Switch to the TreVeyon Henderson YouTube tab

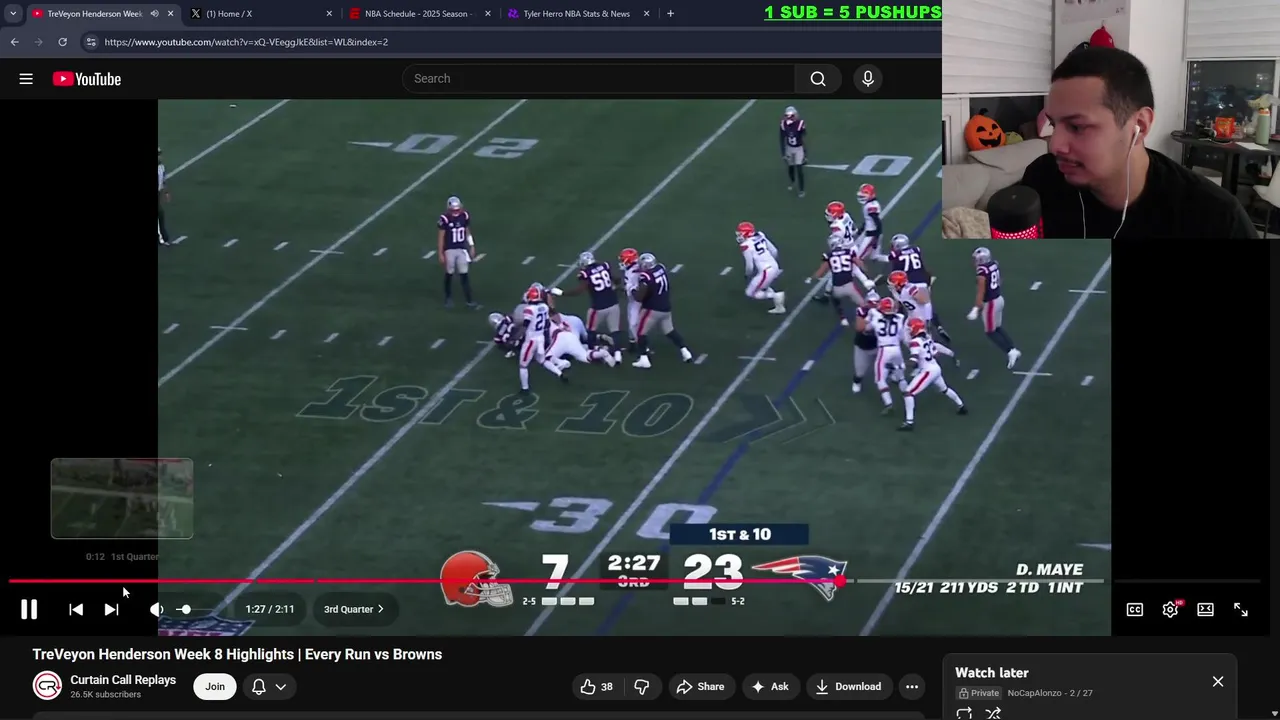point(94,14)
